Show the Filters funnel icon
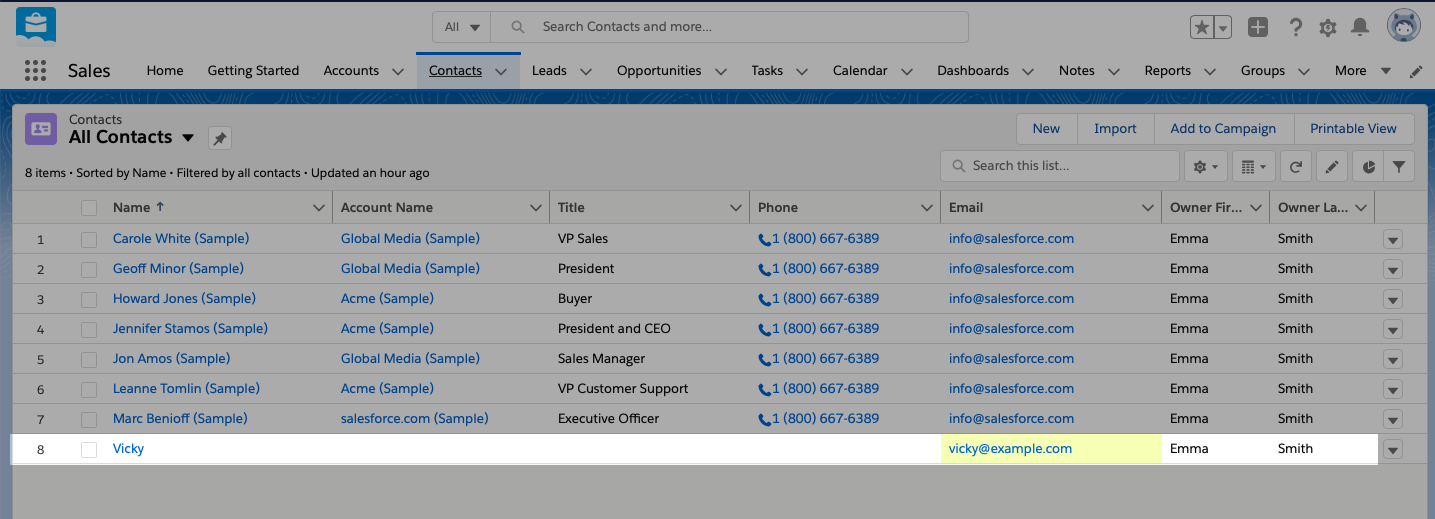This screenshot has height=519, width=1435. (x=1399, y=166)
